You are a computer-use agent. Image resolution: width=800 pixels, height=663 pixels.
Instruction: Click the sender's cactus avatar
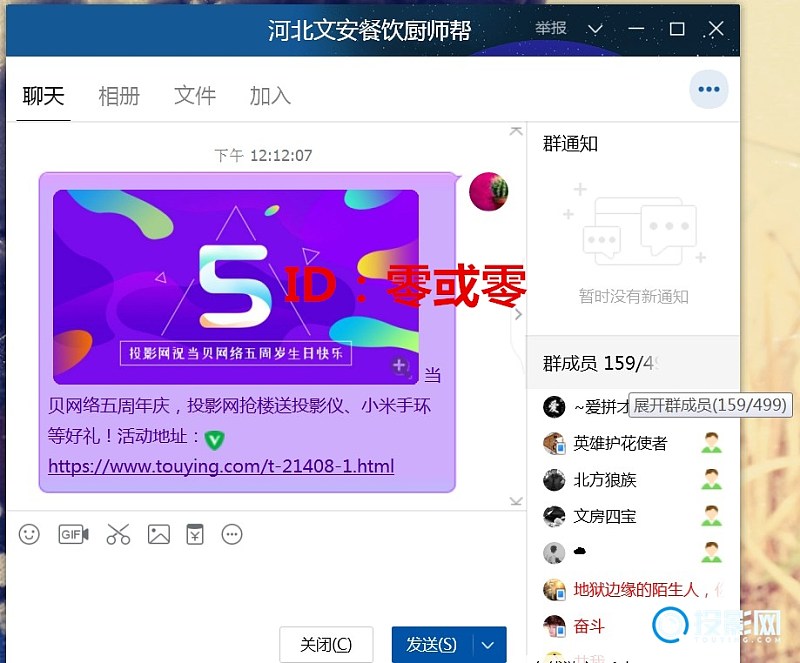click(x=489, y=191)
